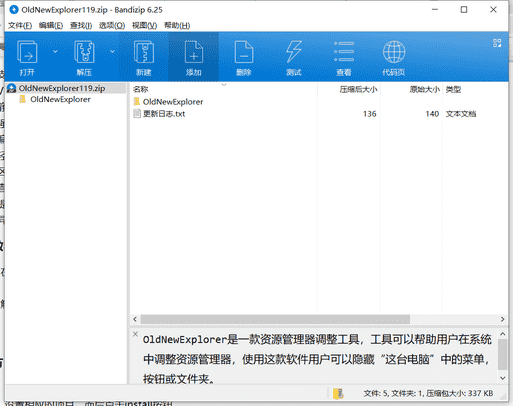Click the grid layout icon at toolbar right
The image size is (513, 406).
tap(497, 43)
